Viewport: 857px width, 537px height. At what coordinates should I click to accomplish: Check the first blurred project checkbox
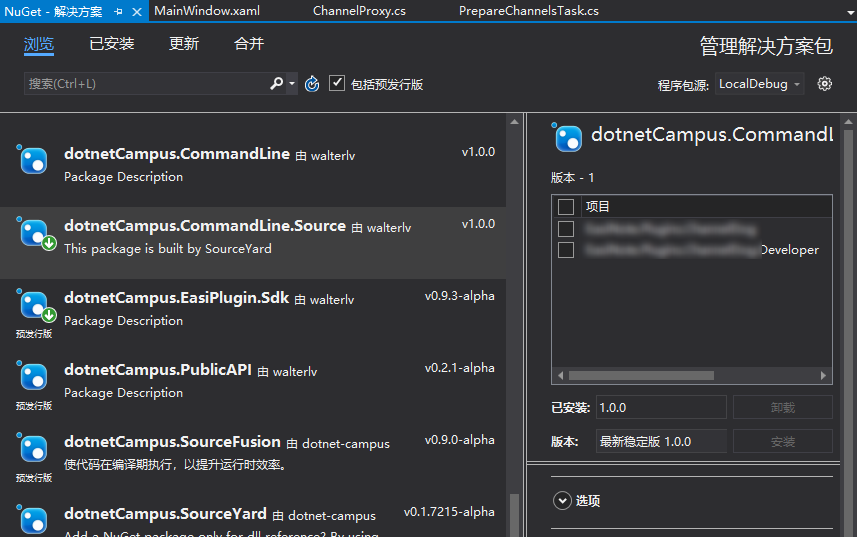click(x=566, y=228)
